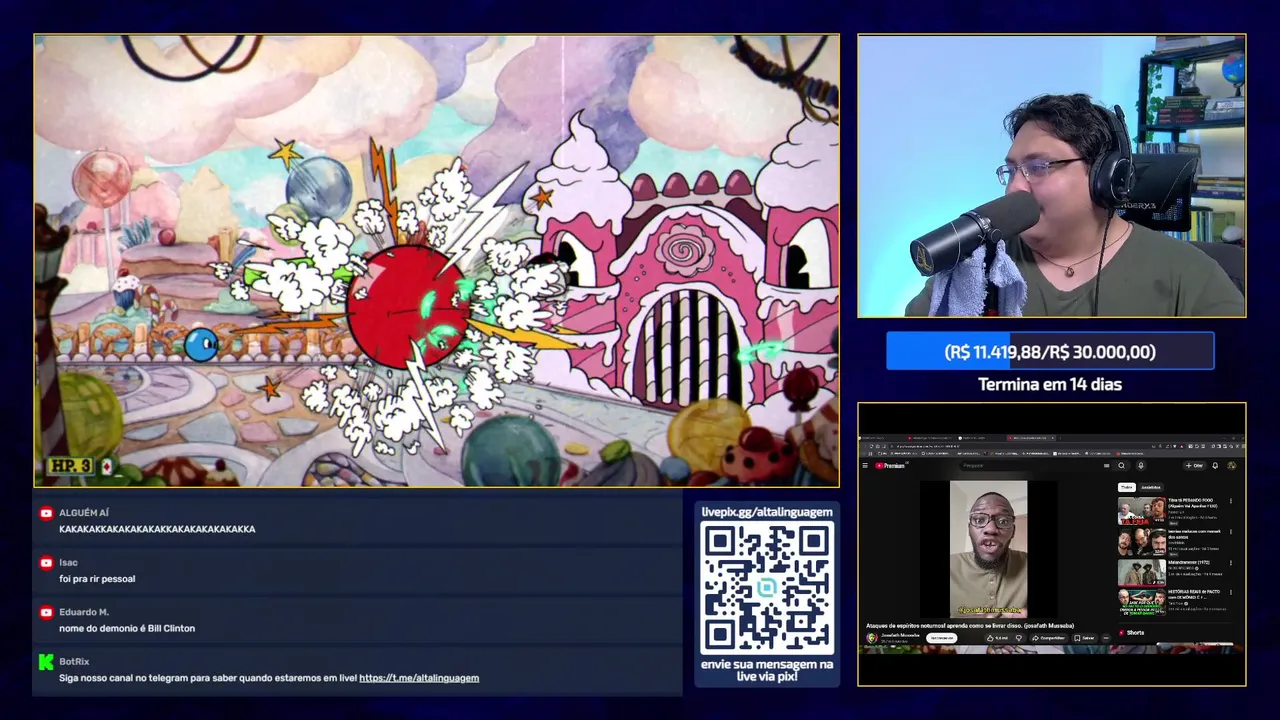Click YouTube icon beside Eduardo M. message
The height and width of the screenshot is (720, 1280).
[46, 612]
